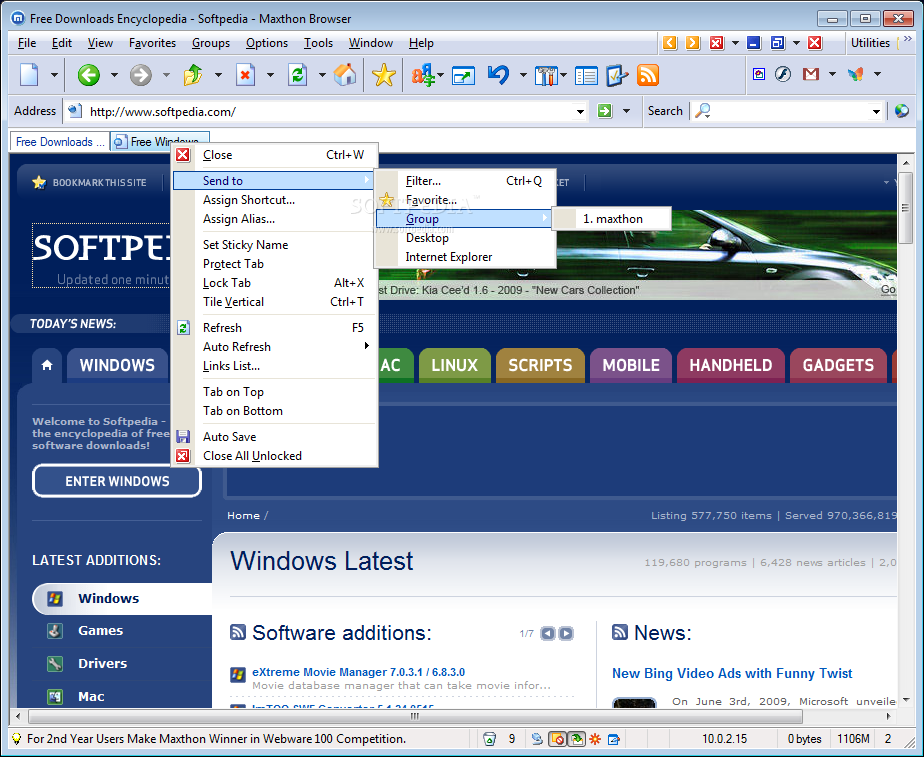Viewport: 924px width, 757px height.
Task: Select Desktop in Send to submenu
Action: [x=465, y=238]
